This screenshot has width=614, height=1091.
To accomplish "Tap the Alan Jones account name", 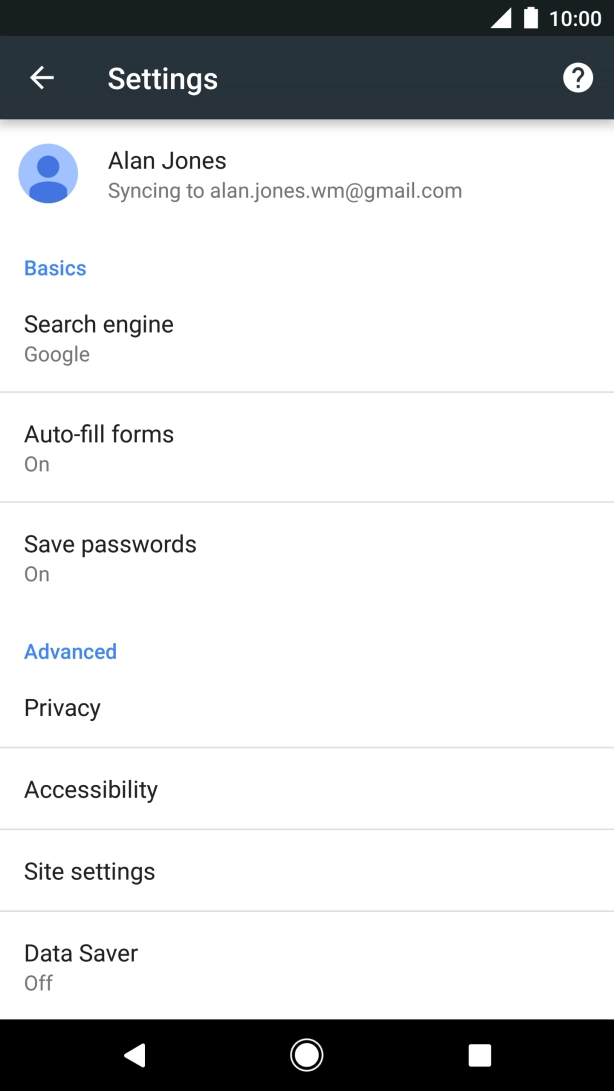I will (x=167, y=161).
